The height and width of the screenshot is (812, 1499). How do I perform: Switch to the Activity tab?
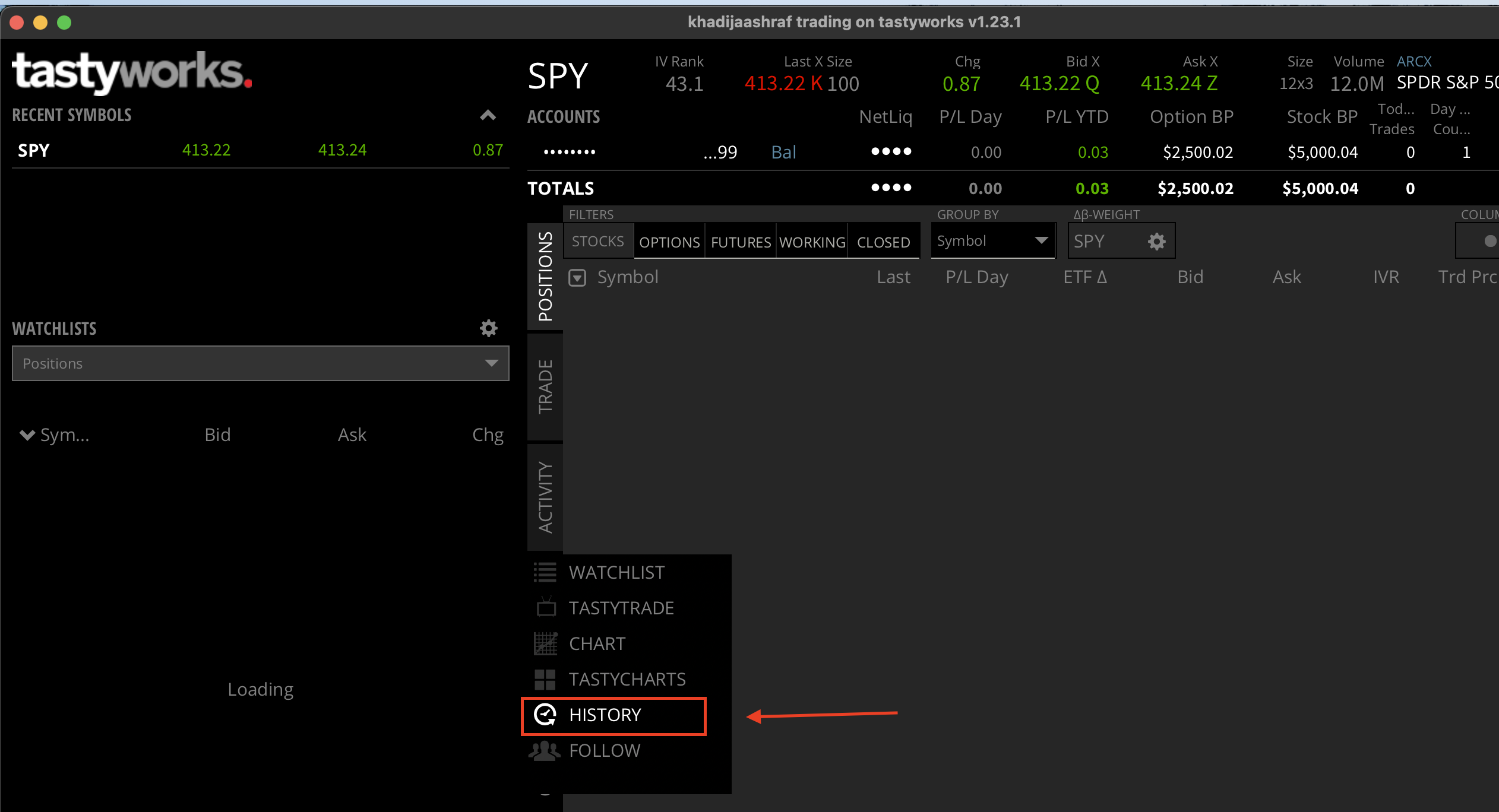click(545, 497)
